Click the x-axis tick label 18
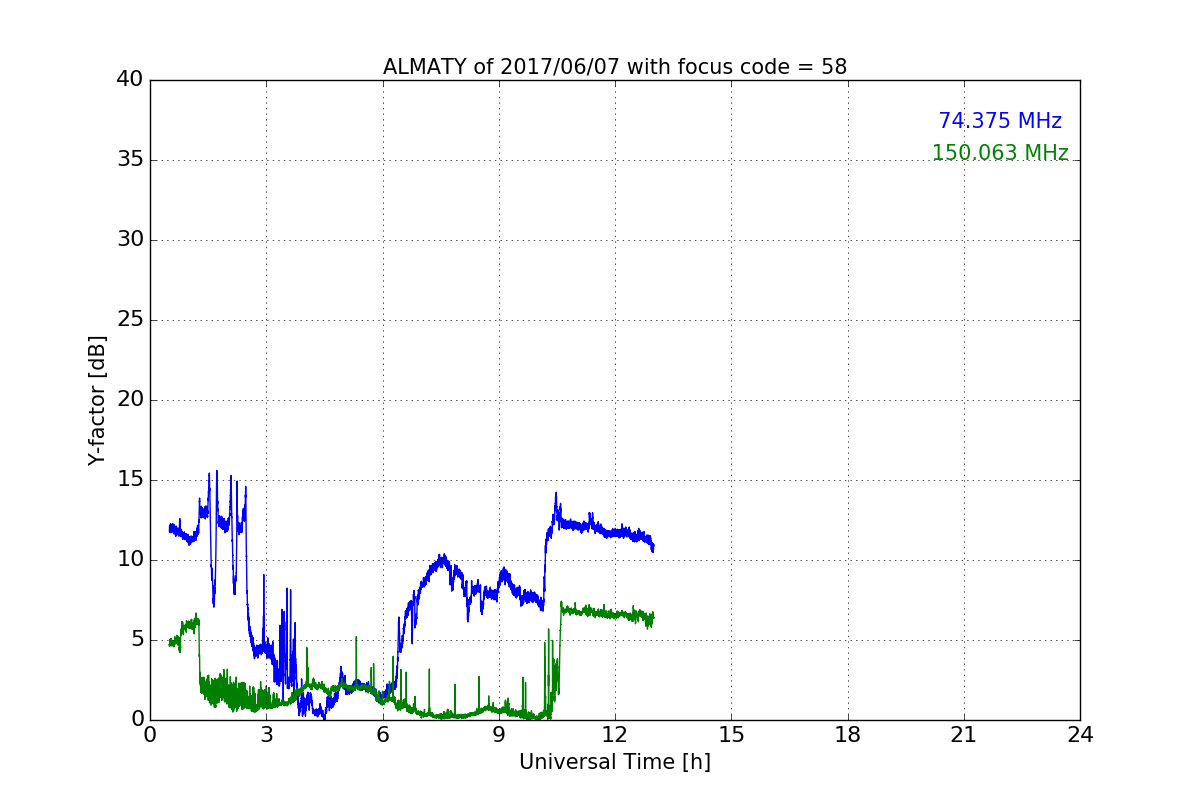The width and height of the screenshot is (1200, 800). point(848,735)
